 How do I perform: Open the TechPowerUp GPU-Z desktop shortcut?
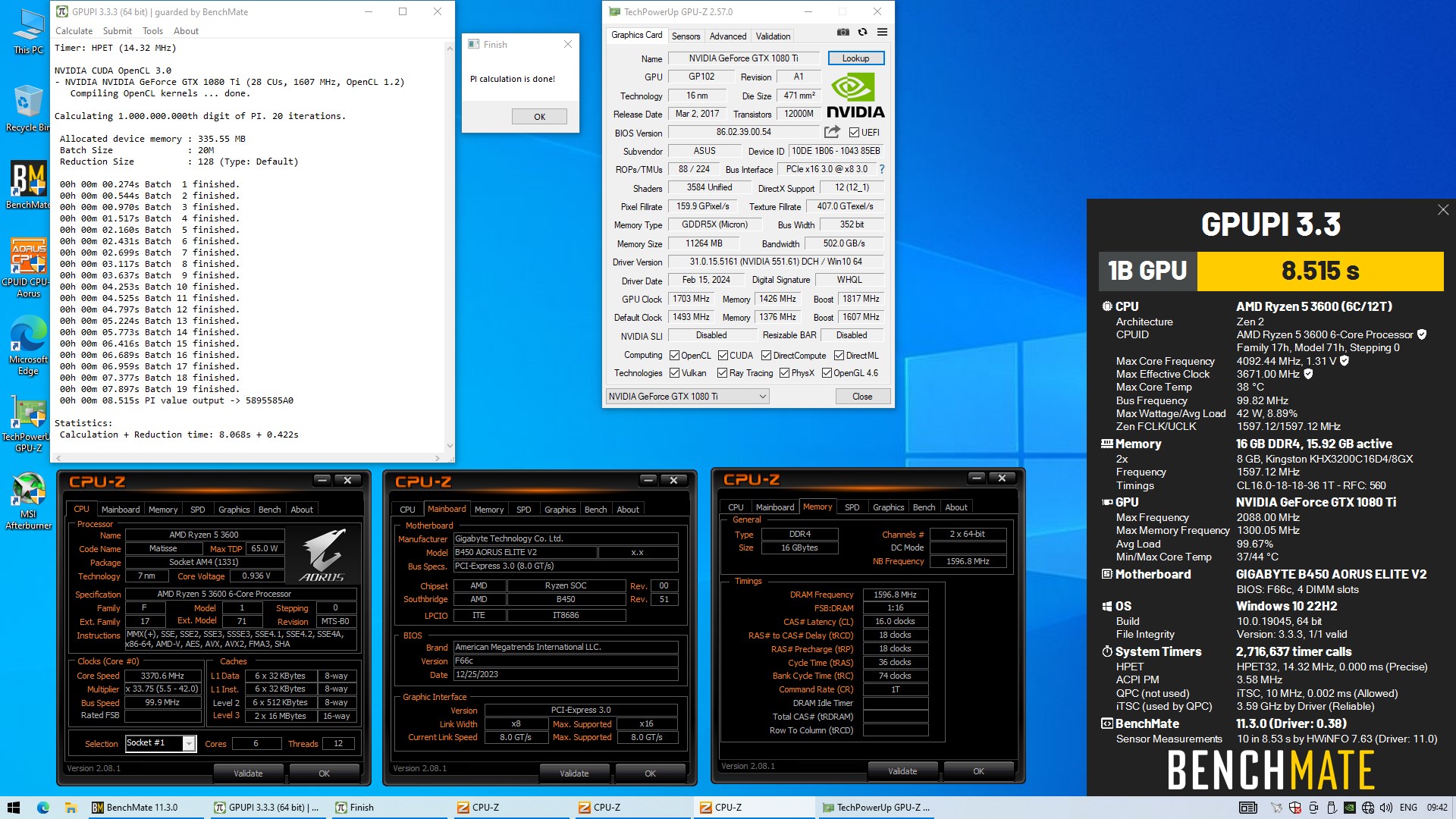pos(28,425)
